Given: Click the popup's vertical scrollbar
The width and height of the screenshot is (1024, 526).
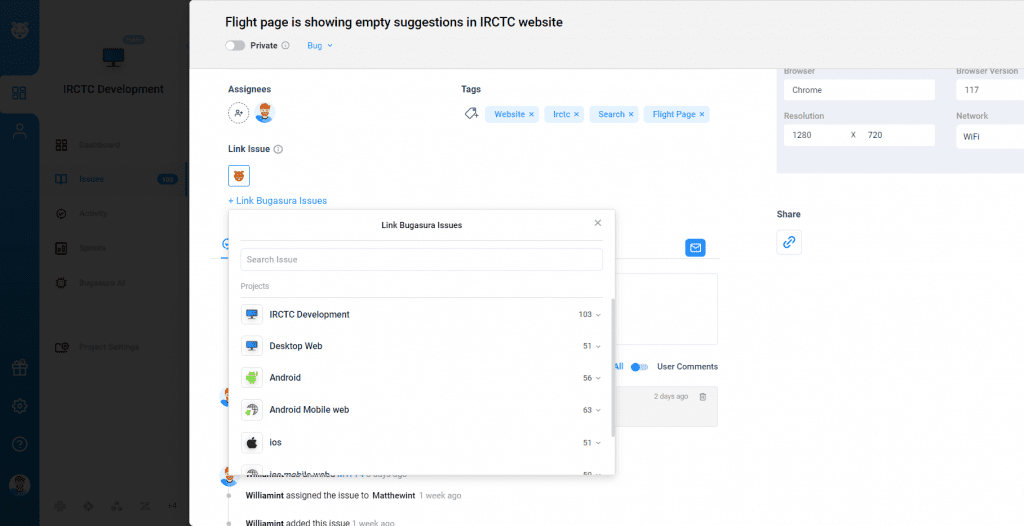Looking at the screenshot, I should click(x=613, y=368).
